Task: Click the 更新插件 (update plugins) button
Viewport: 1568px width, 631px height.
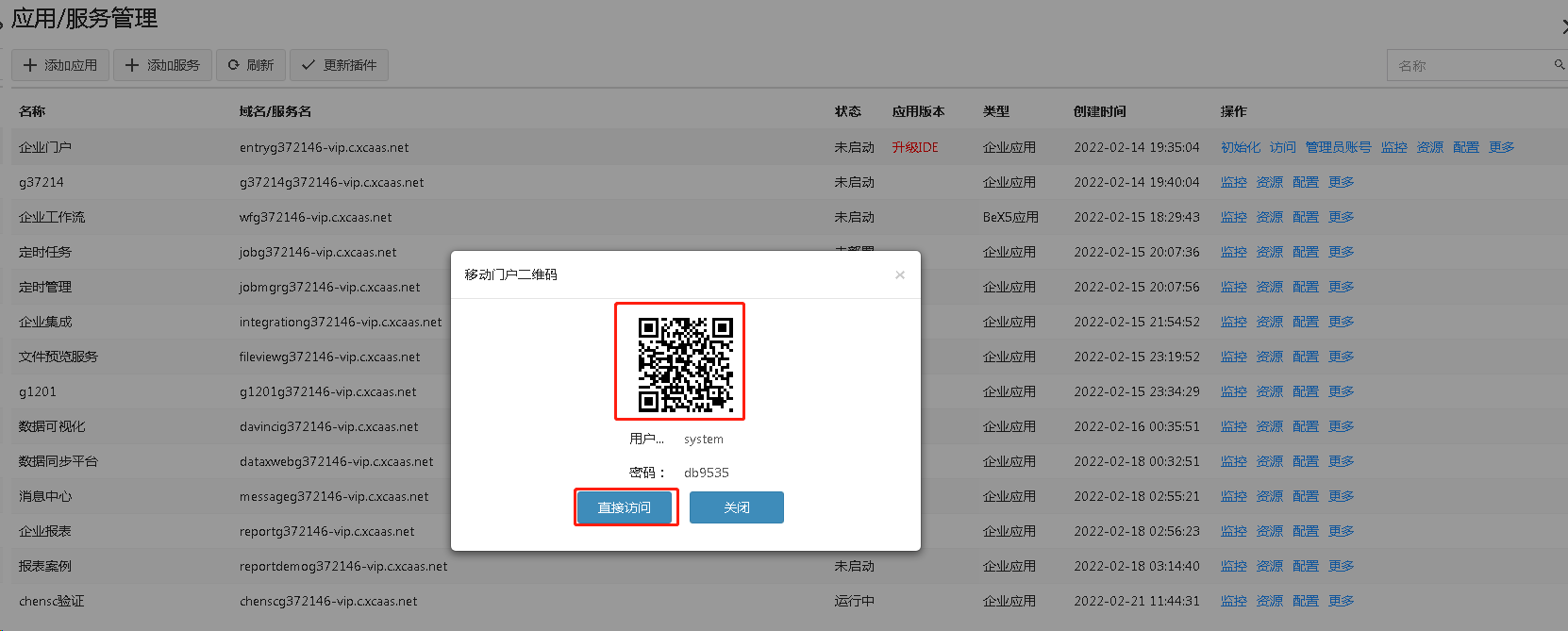Action: pyautogui.click(x=339, y=65)
